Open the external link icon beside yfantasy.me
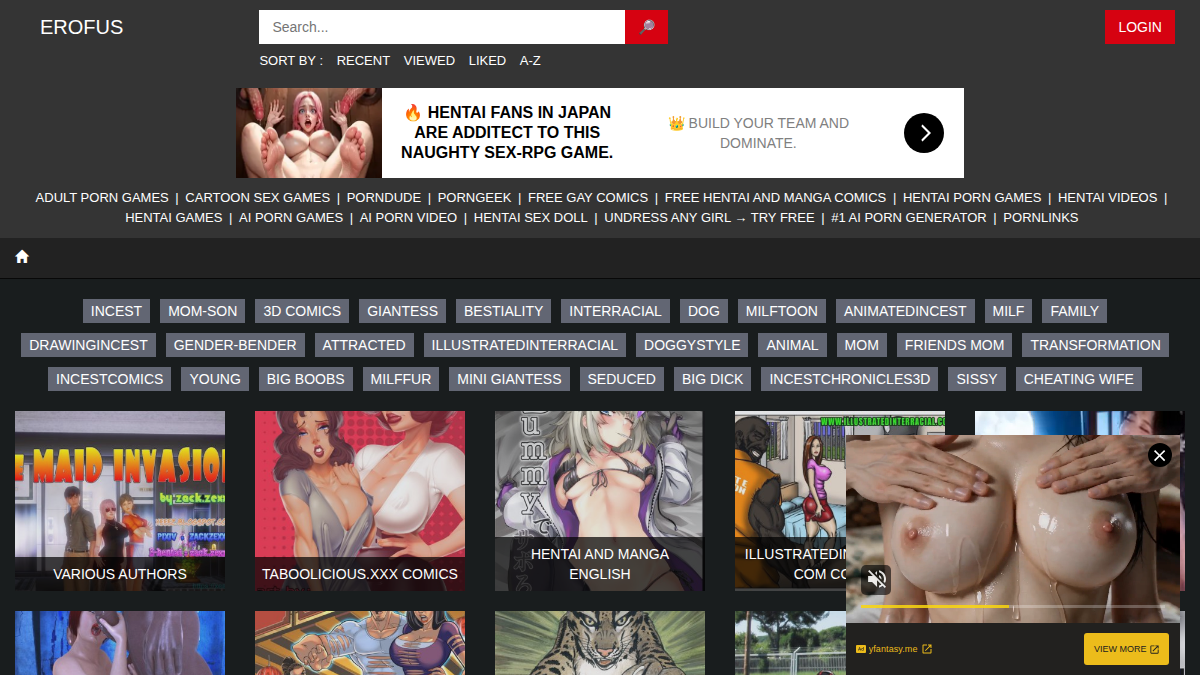This screenshot has width=1200, height=675. tap(927, 649)
